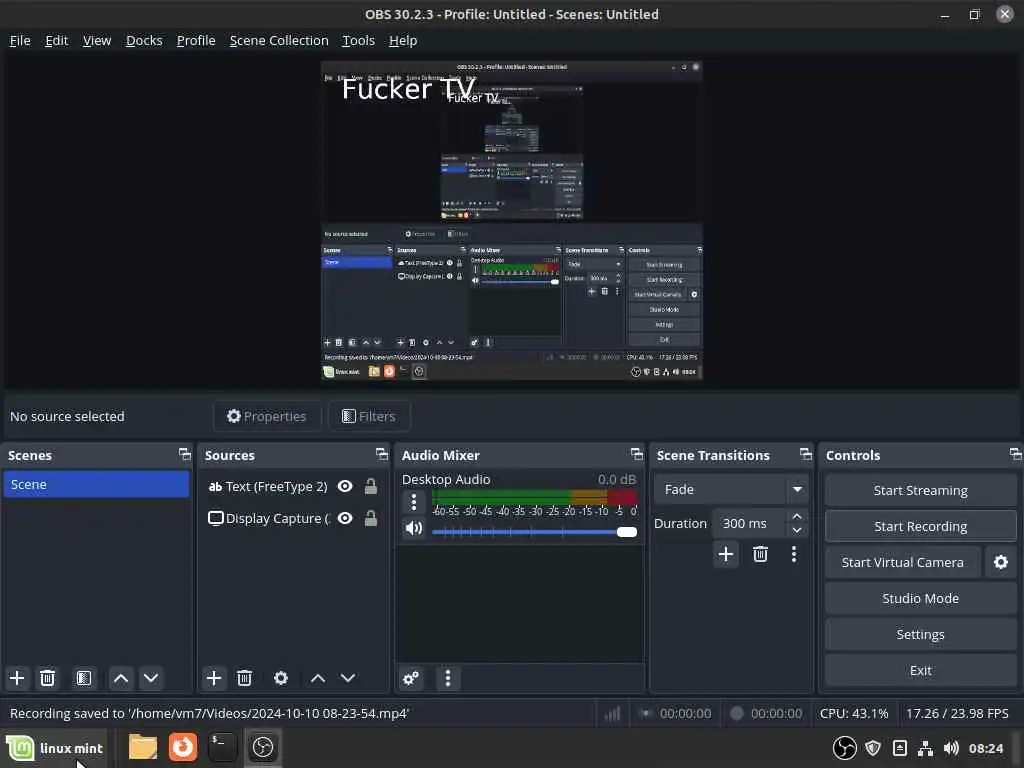
Task: Click the Exit button
Action: click(x=920, y=670)
